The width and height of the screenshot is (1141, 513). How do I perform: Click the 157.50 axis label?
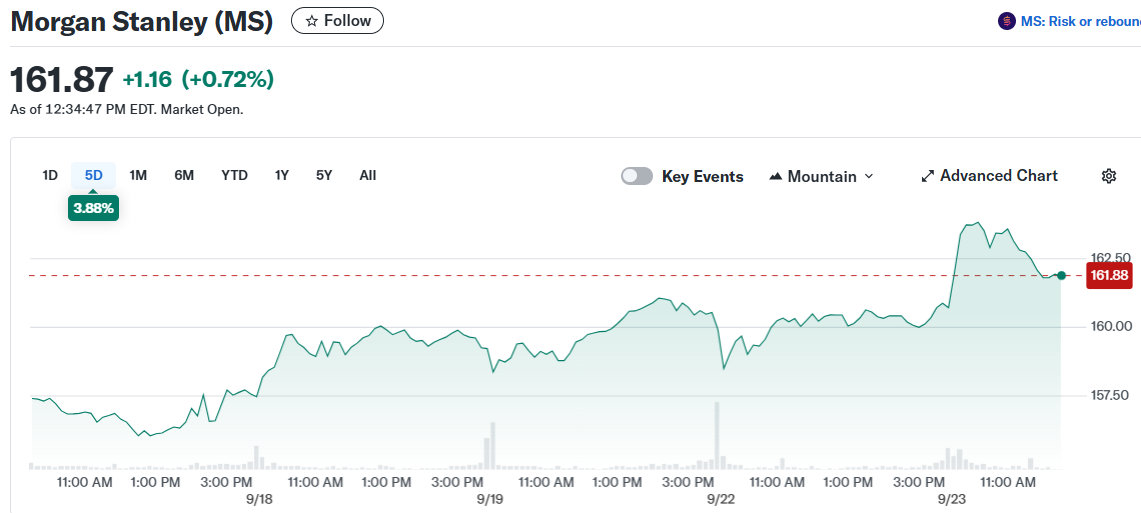click(1110, 395)
